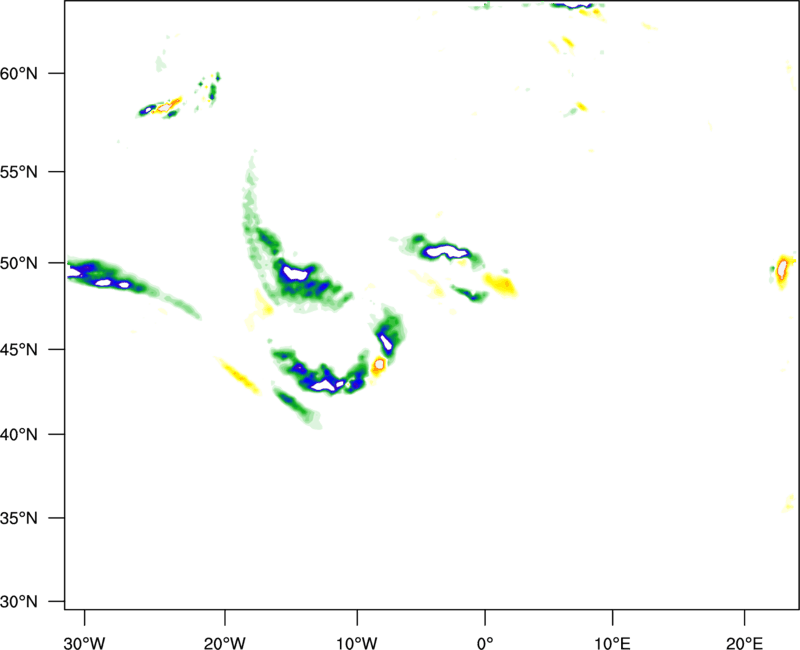800x650 pixels.
Task: Select the 20°W longitude axis label
Action: pos(225,643)
